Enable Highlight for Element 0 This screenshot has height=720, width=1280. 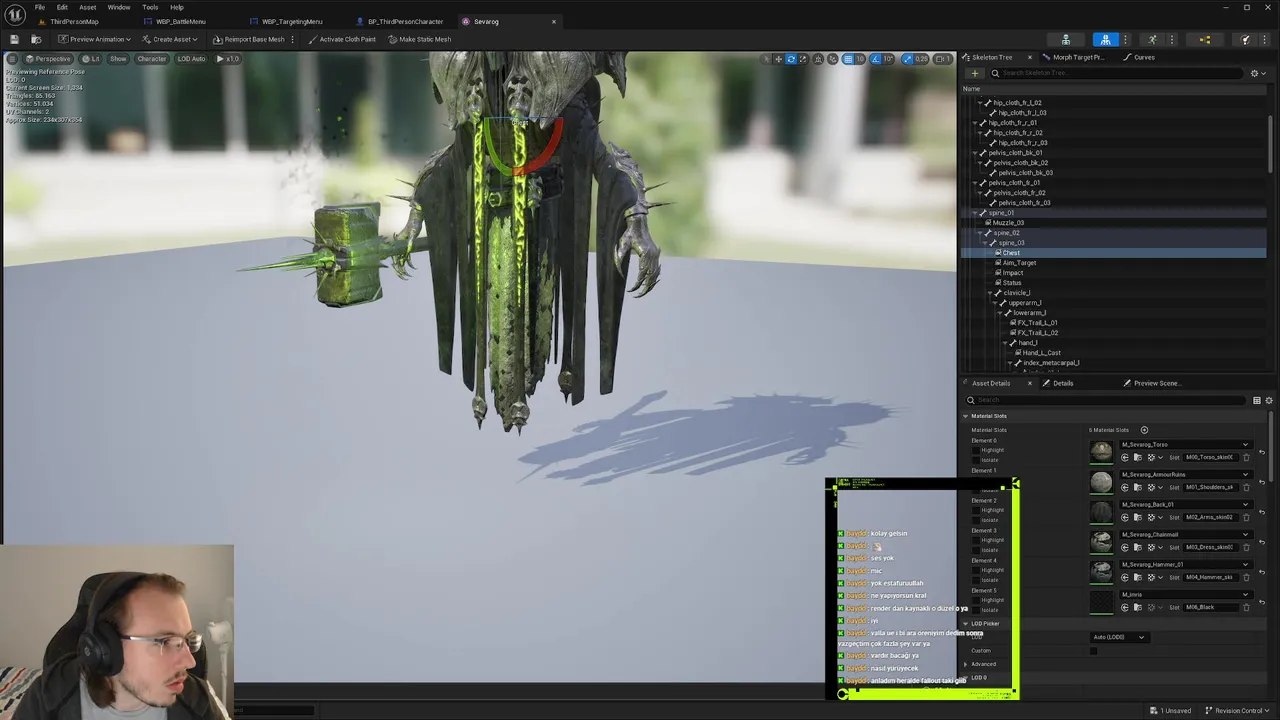(x=977, y=450)
